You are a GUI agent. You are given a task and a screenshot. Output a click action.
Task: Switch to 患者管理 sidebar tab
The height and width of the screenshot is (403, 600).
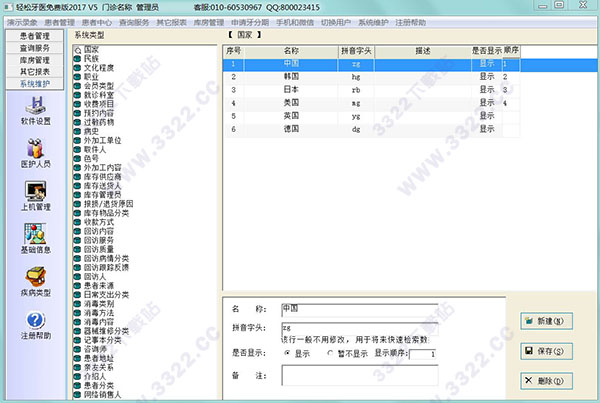click(x=35, y=36)
